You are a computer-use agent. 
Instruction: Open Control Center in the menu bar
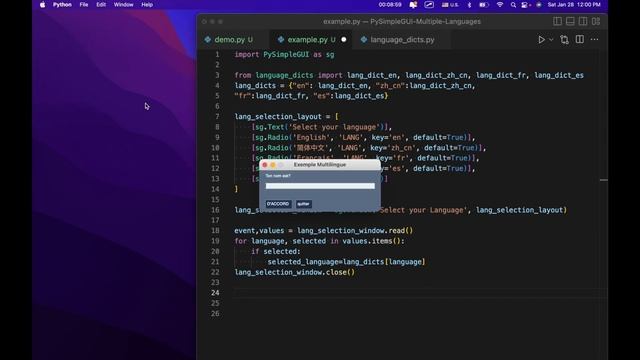pos(525,5)
